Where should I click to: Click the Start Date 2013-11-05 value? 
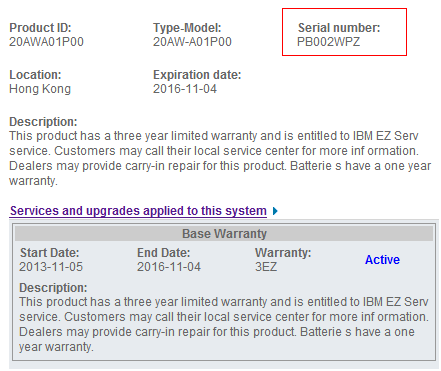[51, 267]
